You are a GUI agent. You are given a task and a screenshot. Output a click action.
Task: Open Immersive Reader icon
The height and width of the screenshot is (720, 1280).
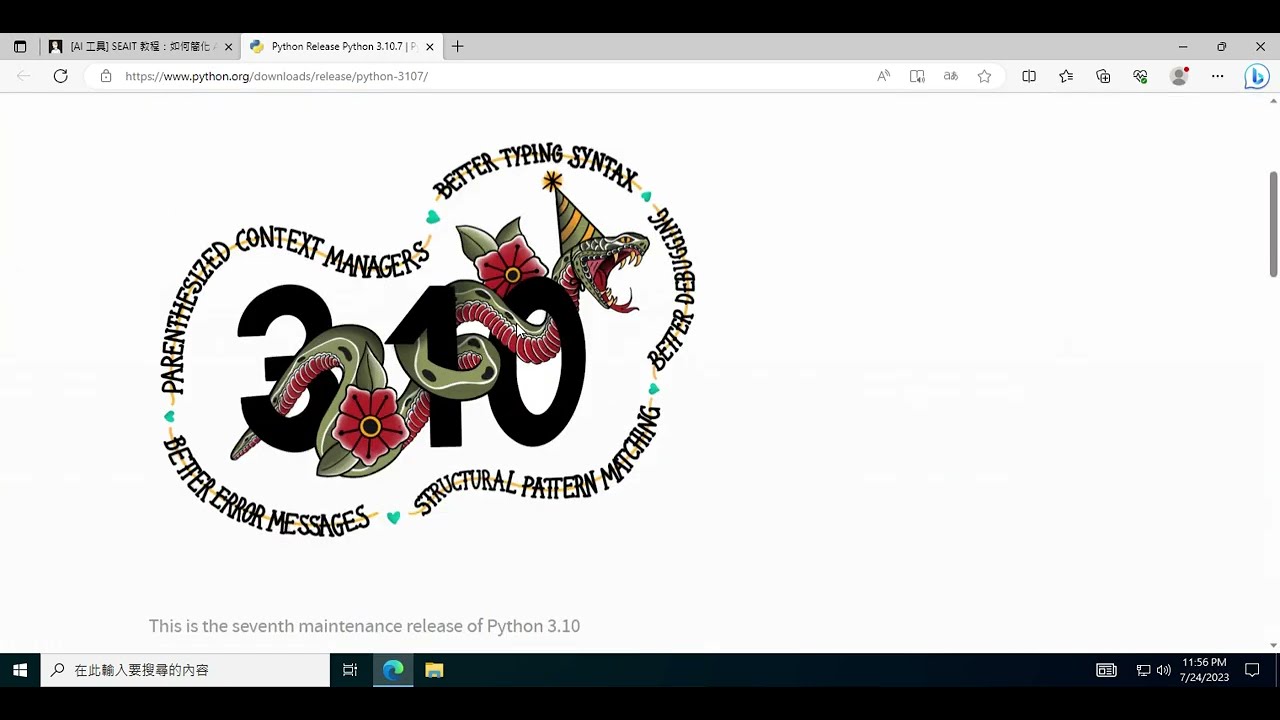pyautogui.click(x=917, y=76)
